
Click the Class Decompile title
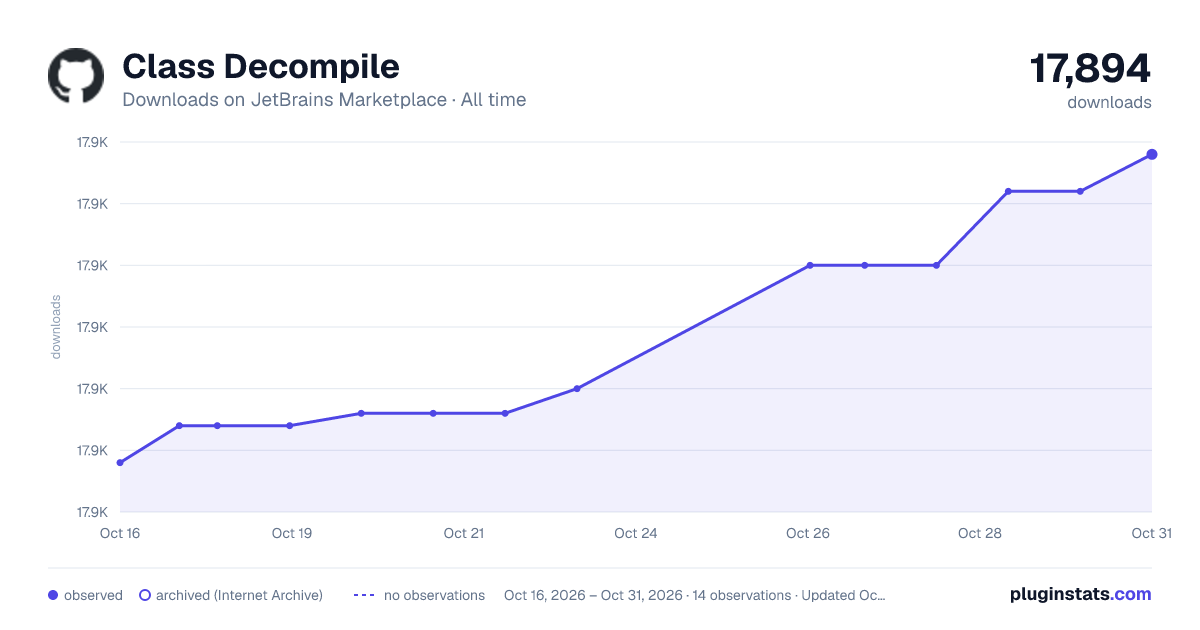click(261, 67)
